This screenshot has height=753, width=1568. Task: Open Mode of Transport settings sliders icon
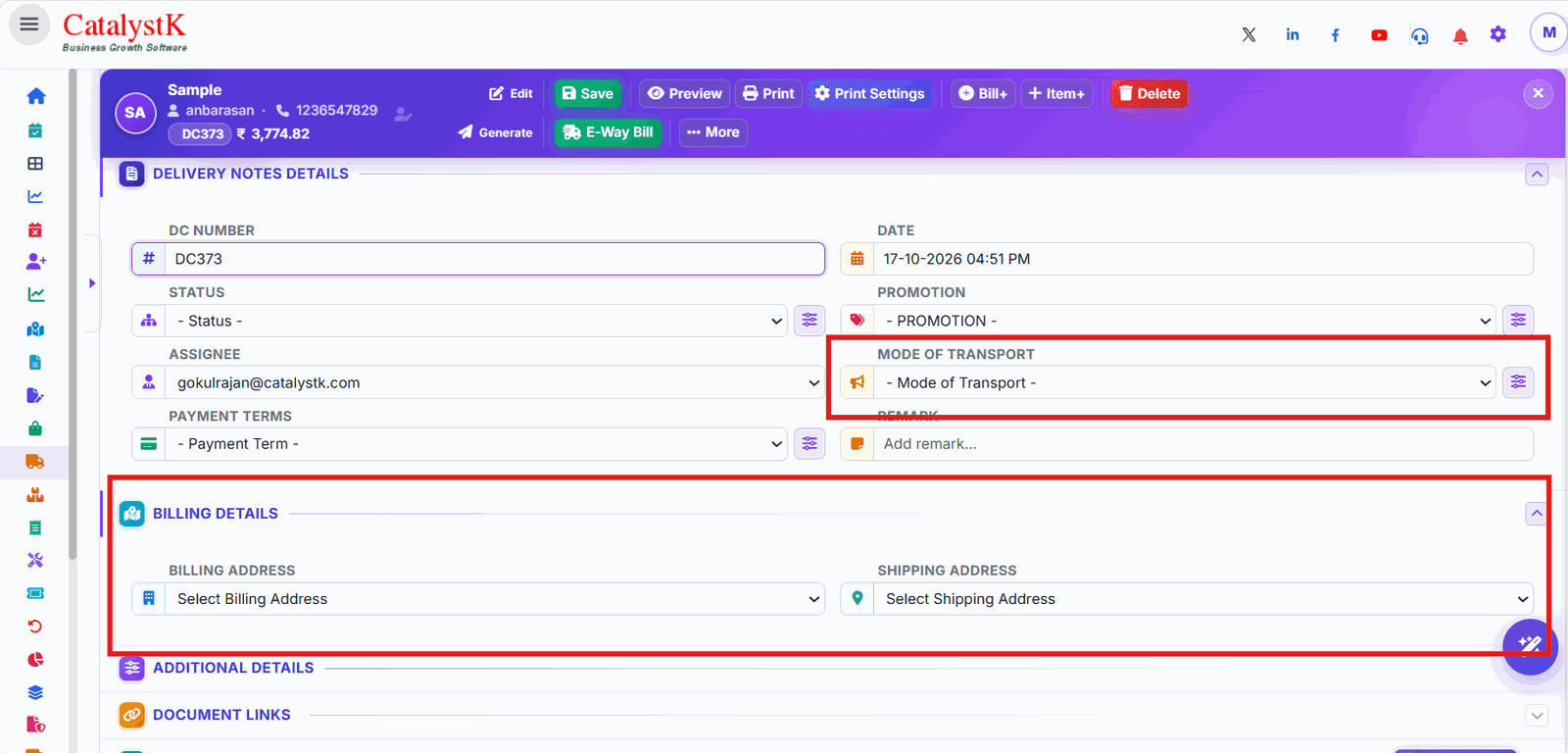pos(1518,382)
